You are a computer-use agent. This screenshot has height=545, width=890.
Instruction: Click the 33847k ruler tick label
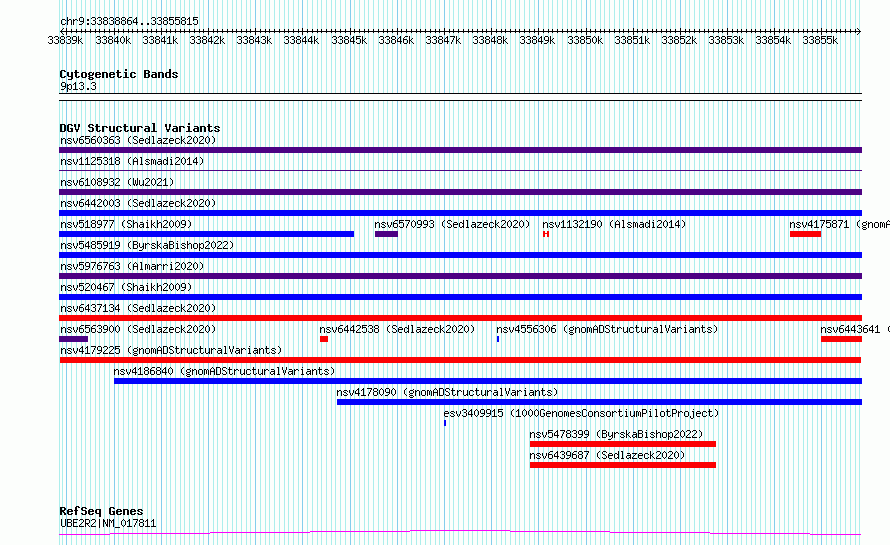pos(443,40)
